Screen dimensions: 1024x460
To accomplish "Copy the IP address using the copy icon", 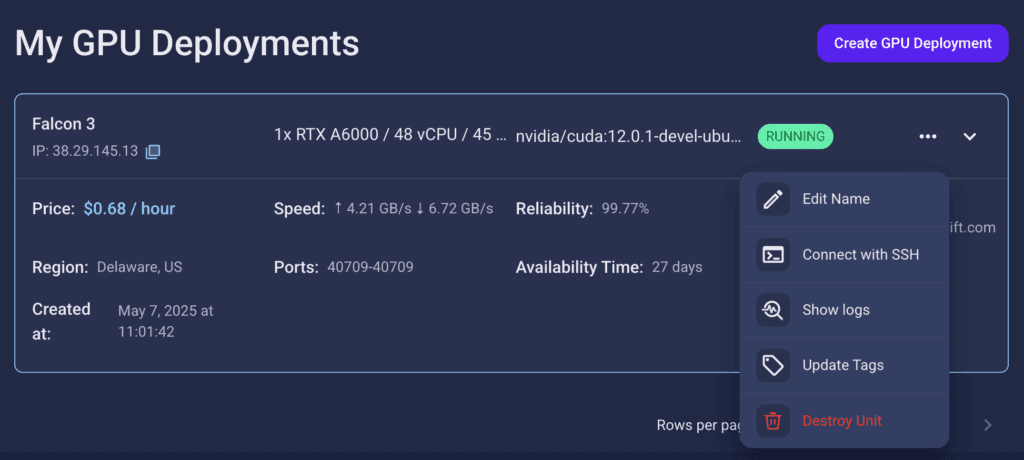I will tap(153, 152).
